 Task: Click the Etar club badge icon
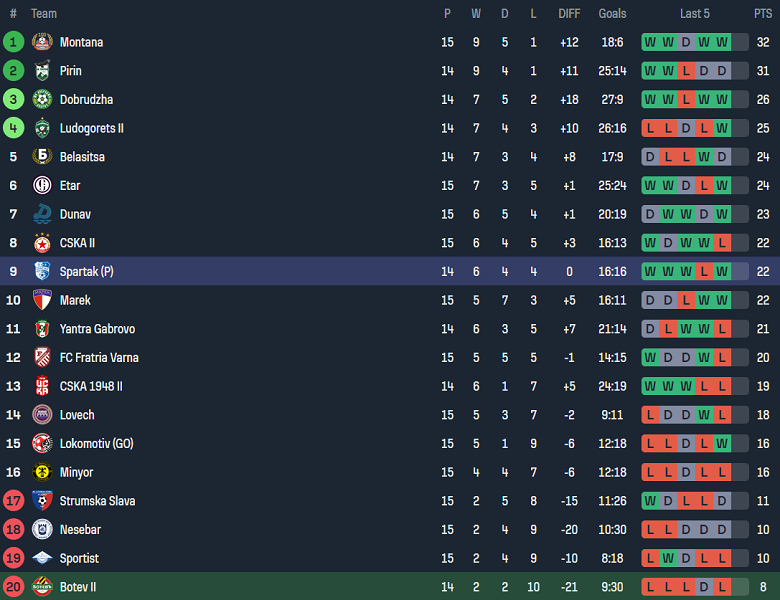(x=42, y=186)
